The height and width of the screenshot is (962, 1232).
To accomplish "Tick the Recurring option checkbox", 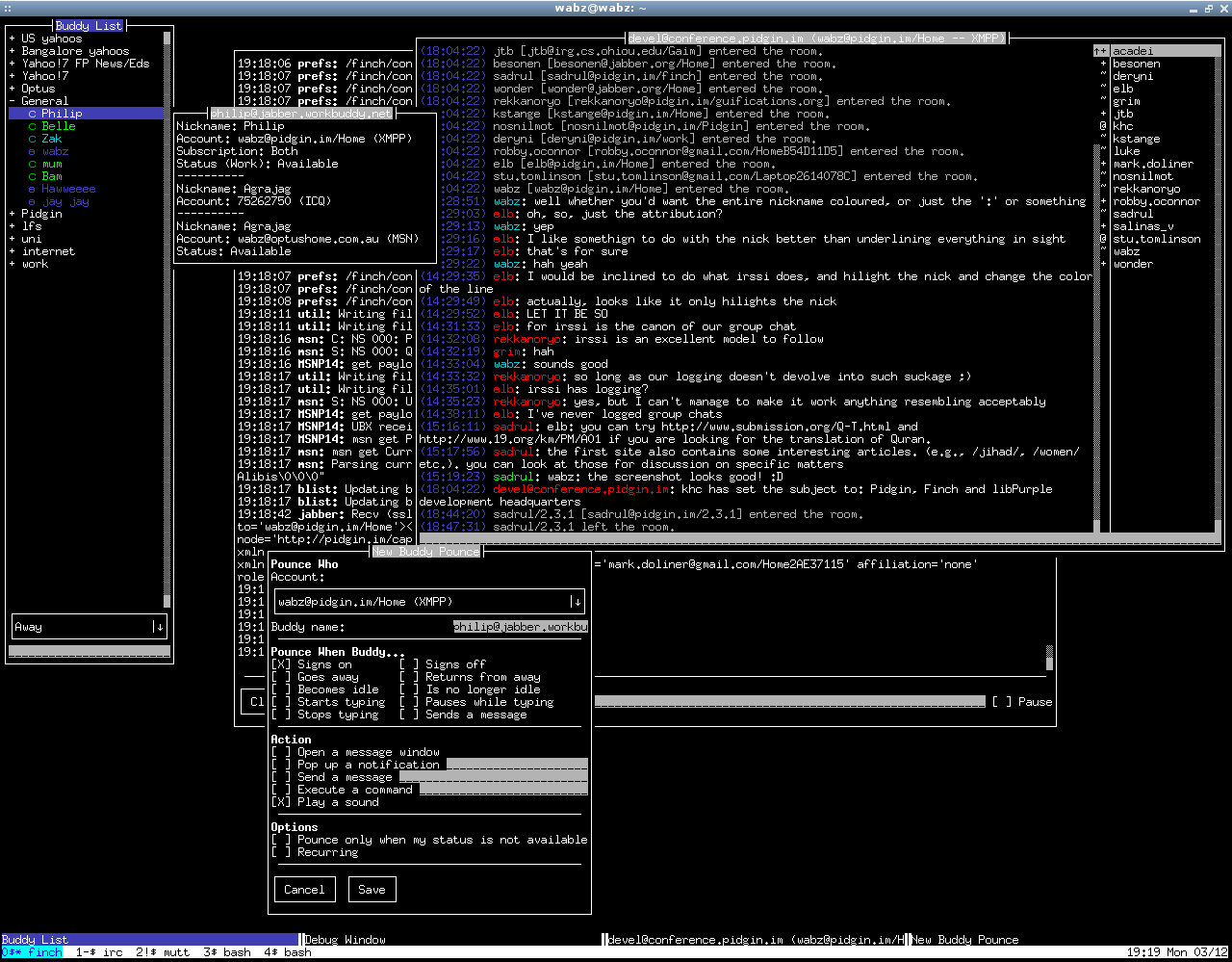I will click(281, 852).
